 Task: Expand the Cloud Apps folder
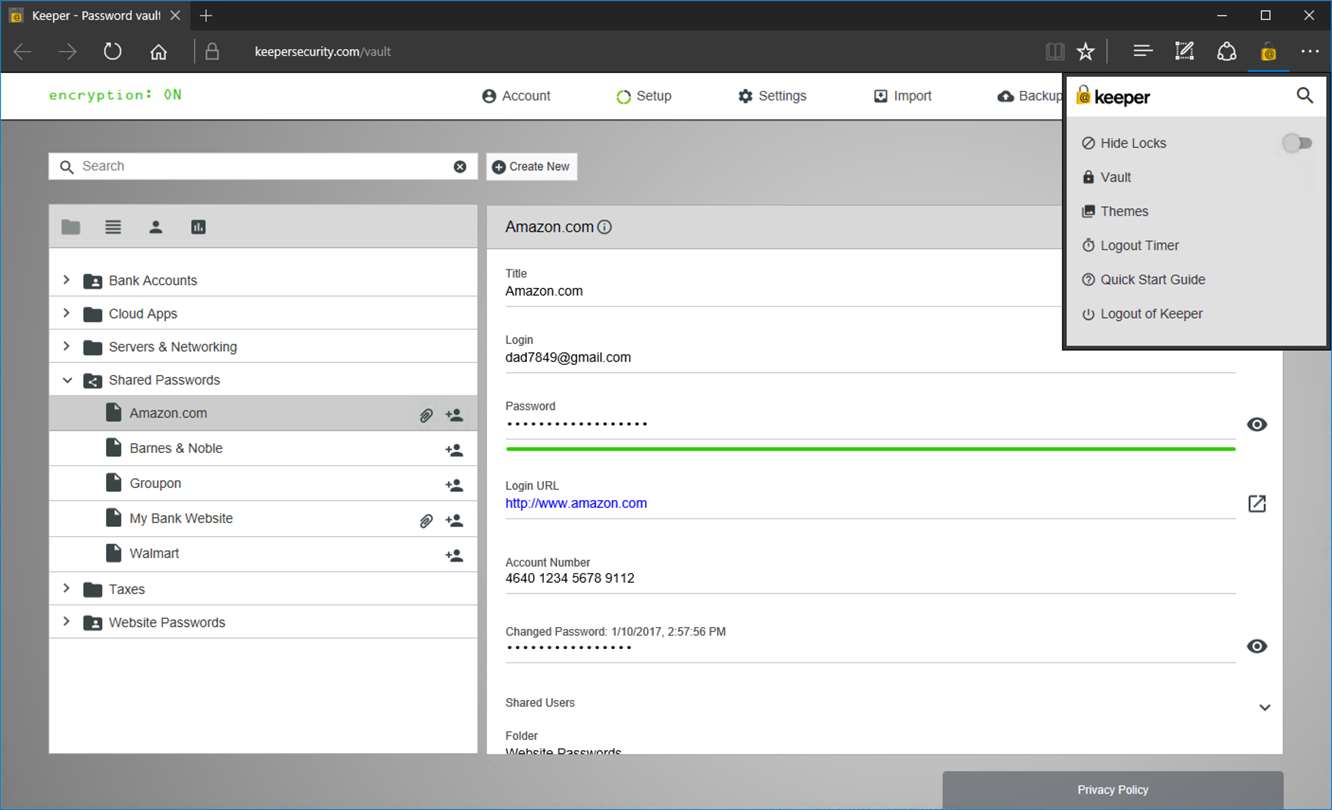pos(67,313)
